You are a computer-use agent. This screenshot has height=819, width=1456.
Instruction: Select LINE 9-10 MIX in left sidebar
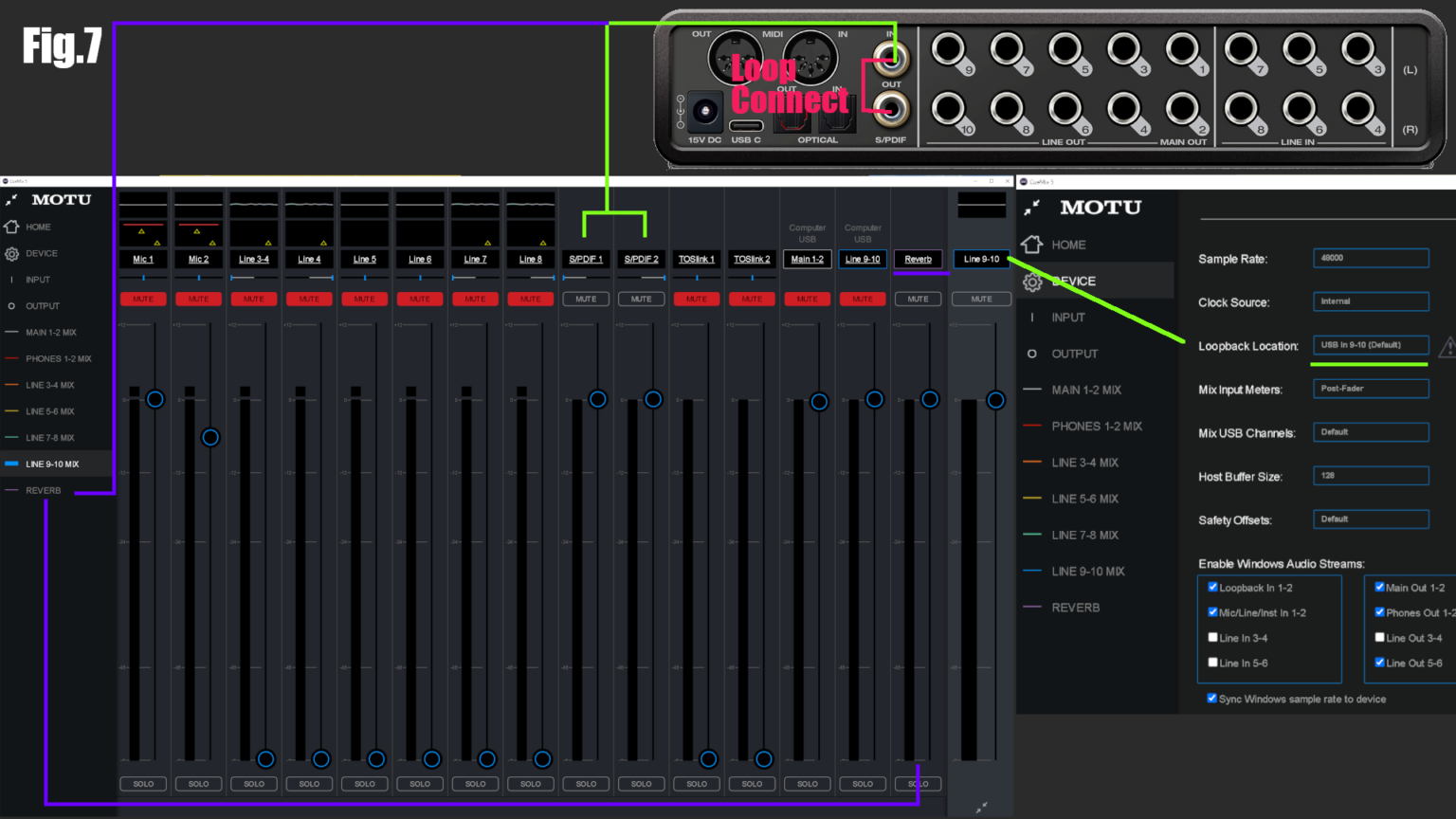tap(52, 464)
